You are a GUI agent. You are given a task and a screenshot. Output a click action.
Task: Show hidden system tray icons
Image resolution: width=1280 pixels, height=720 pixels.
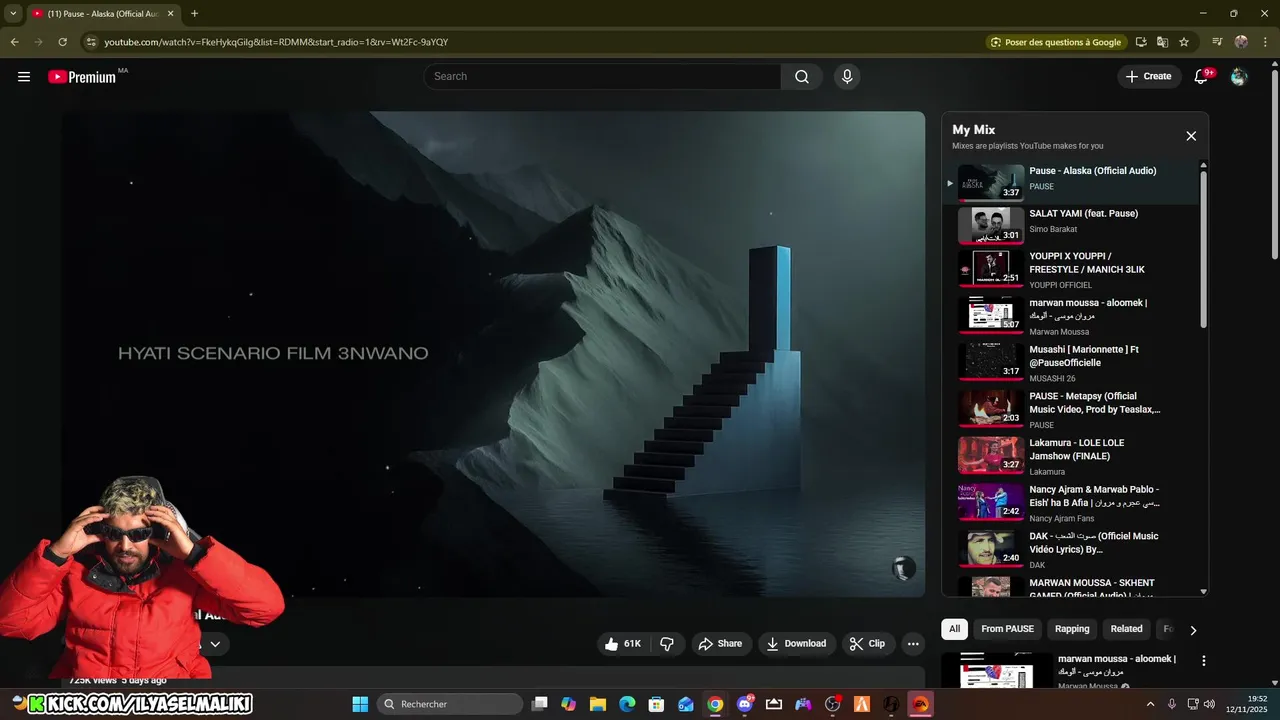1150,704
